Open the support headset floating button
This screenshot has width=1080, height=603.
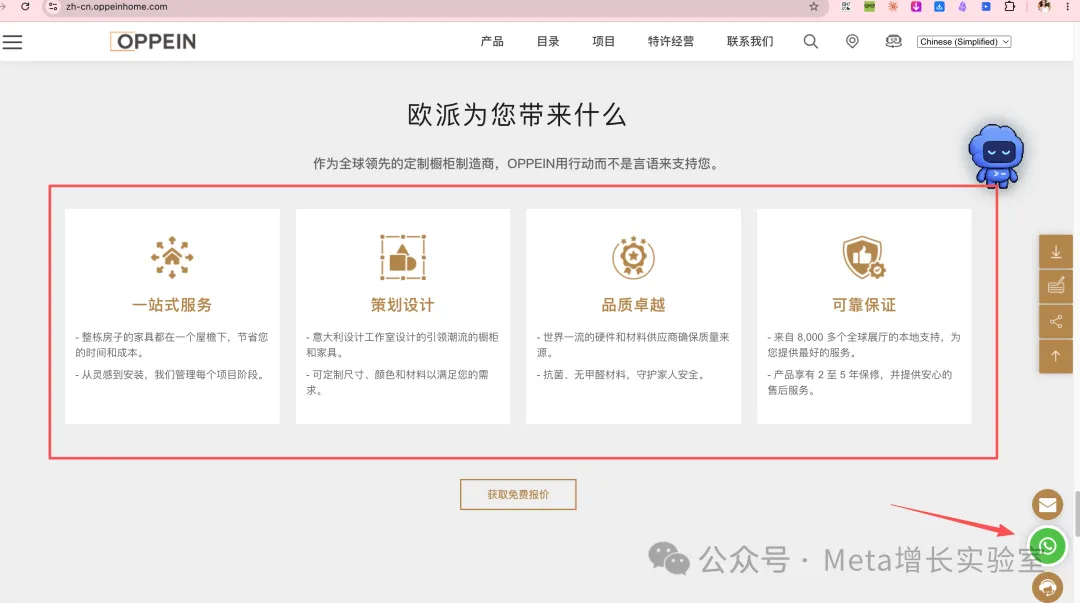(x=1048, y=588)
